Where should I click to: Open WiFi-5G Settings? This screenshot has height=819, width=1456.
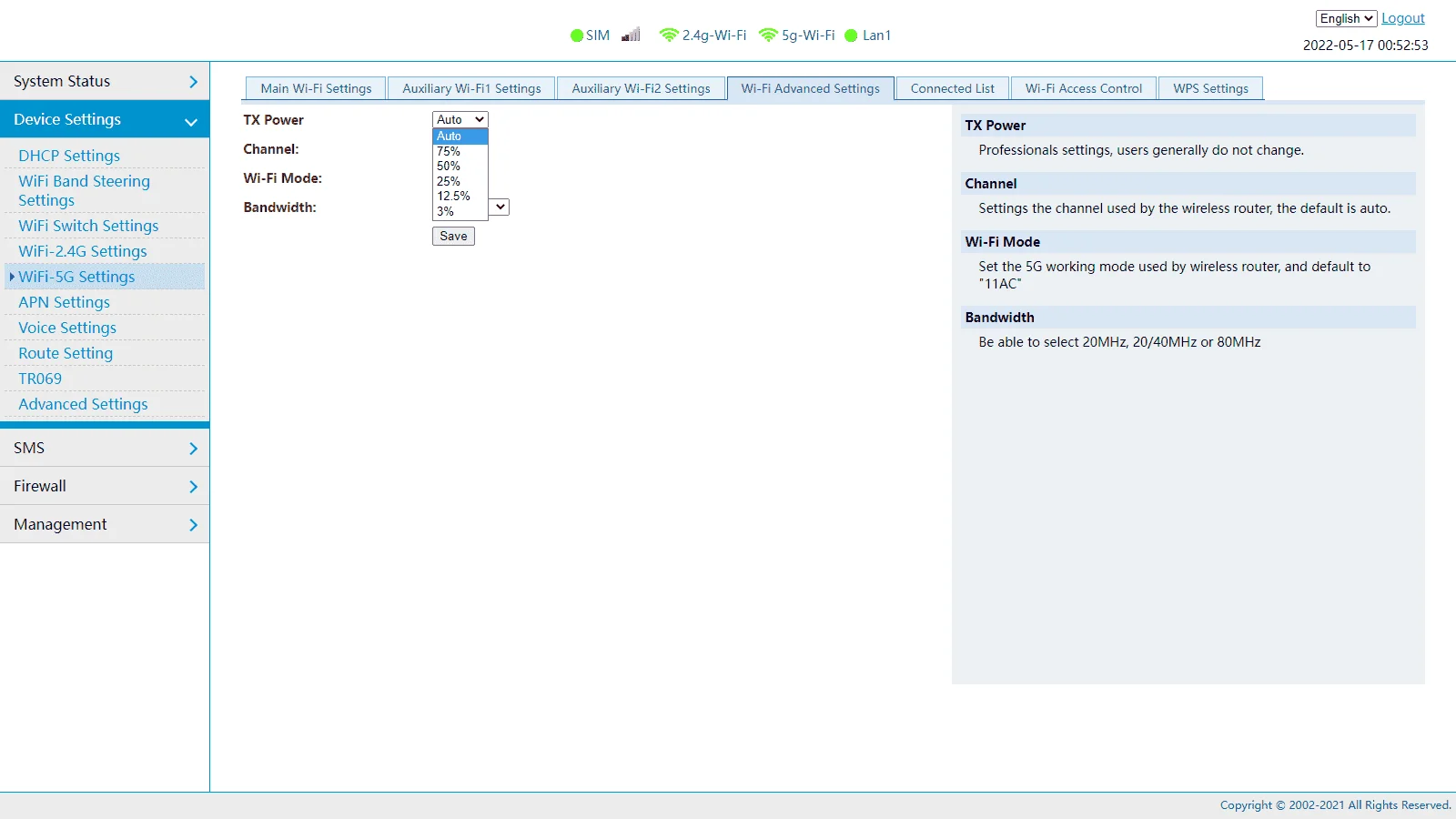76,277
